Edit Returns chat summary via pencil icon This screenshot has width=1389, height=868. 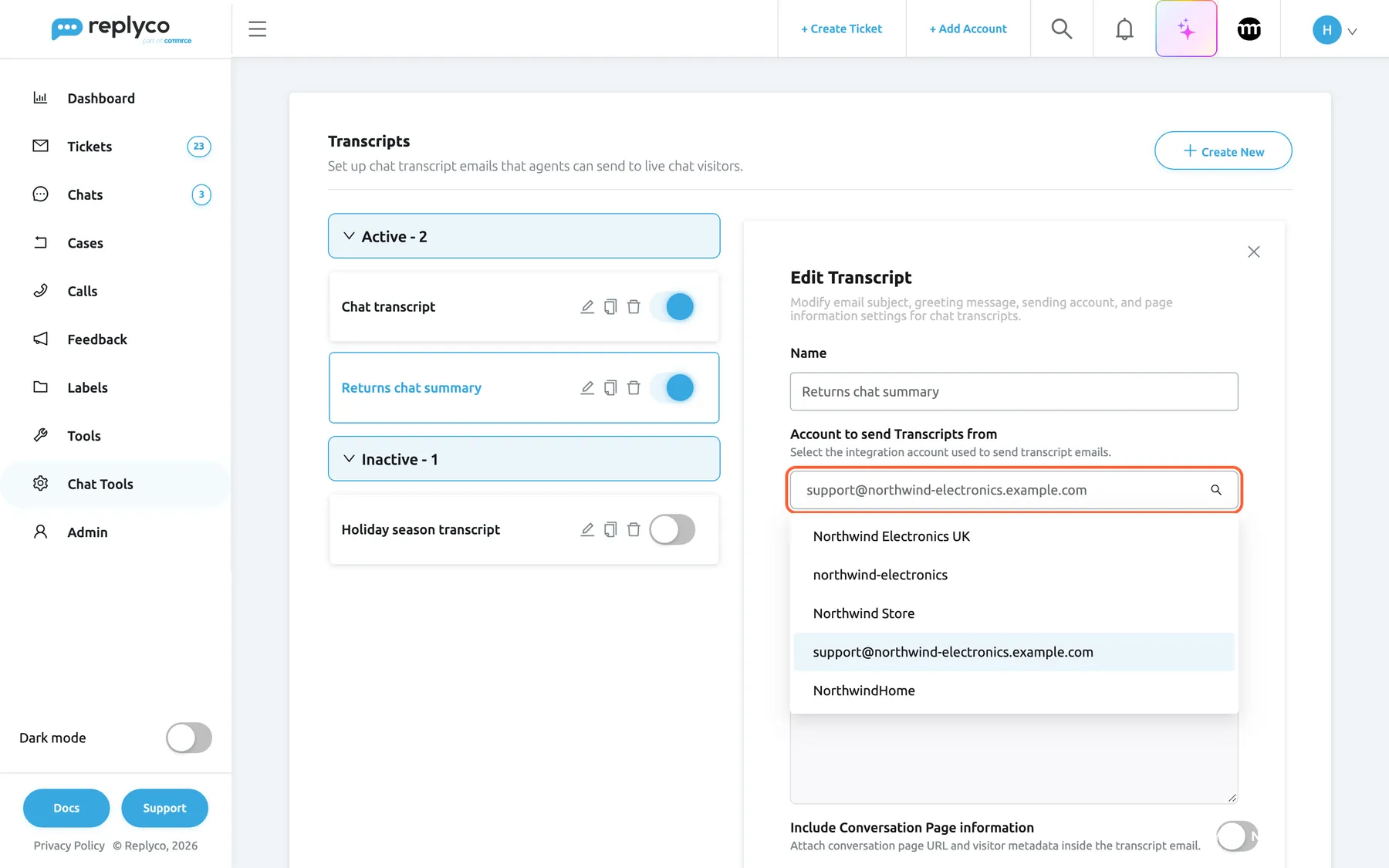(x=587, y=388)
